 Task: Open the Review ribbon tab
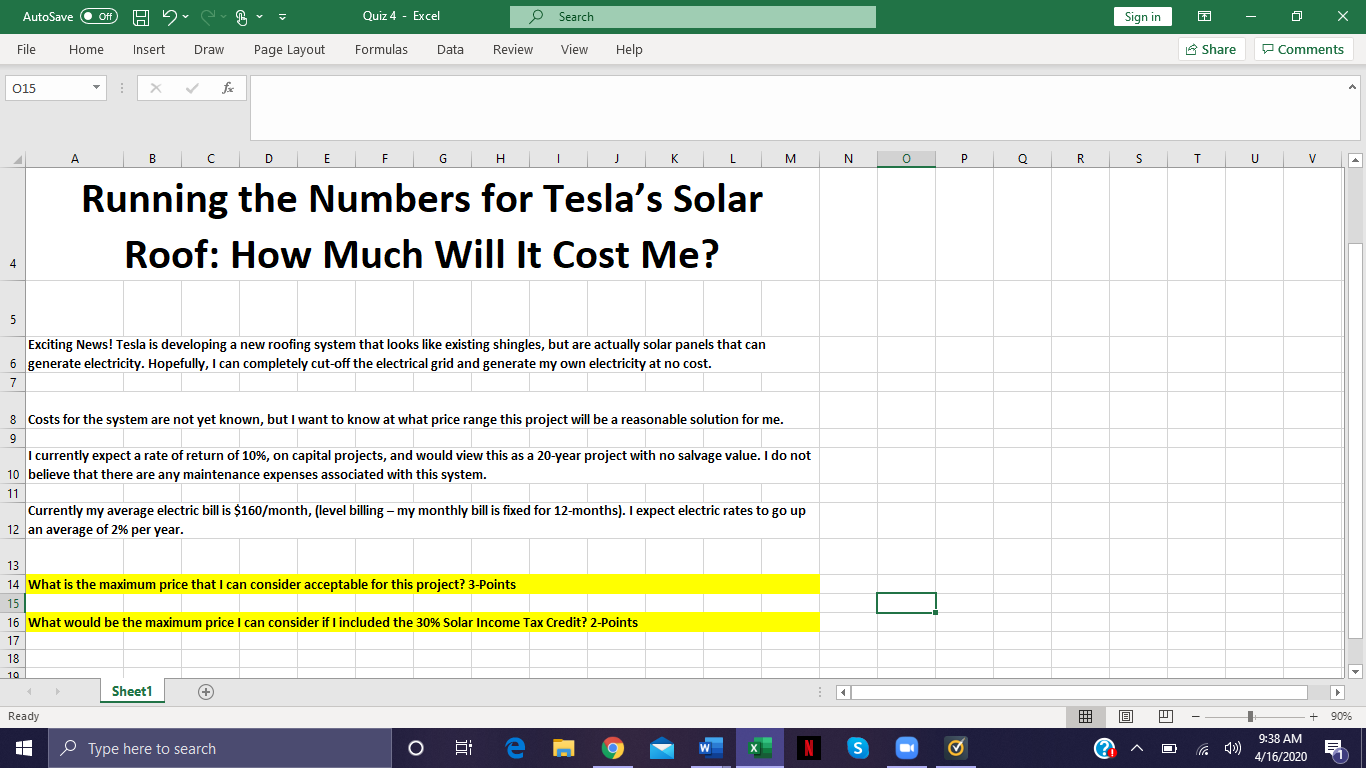(x=513, y=49)
